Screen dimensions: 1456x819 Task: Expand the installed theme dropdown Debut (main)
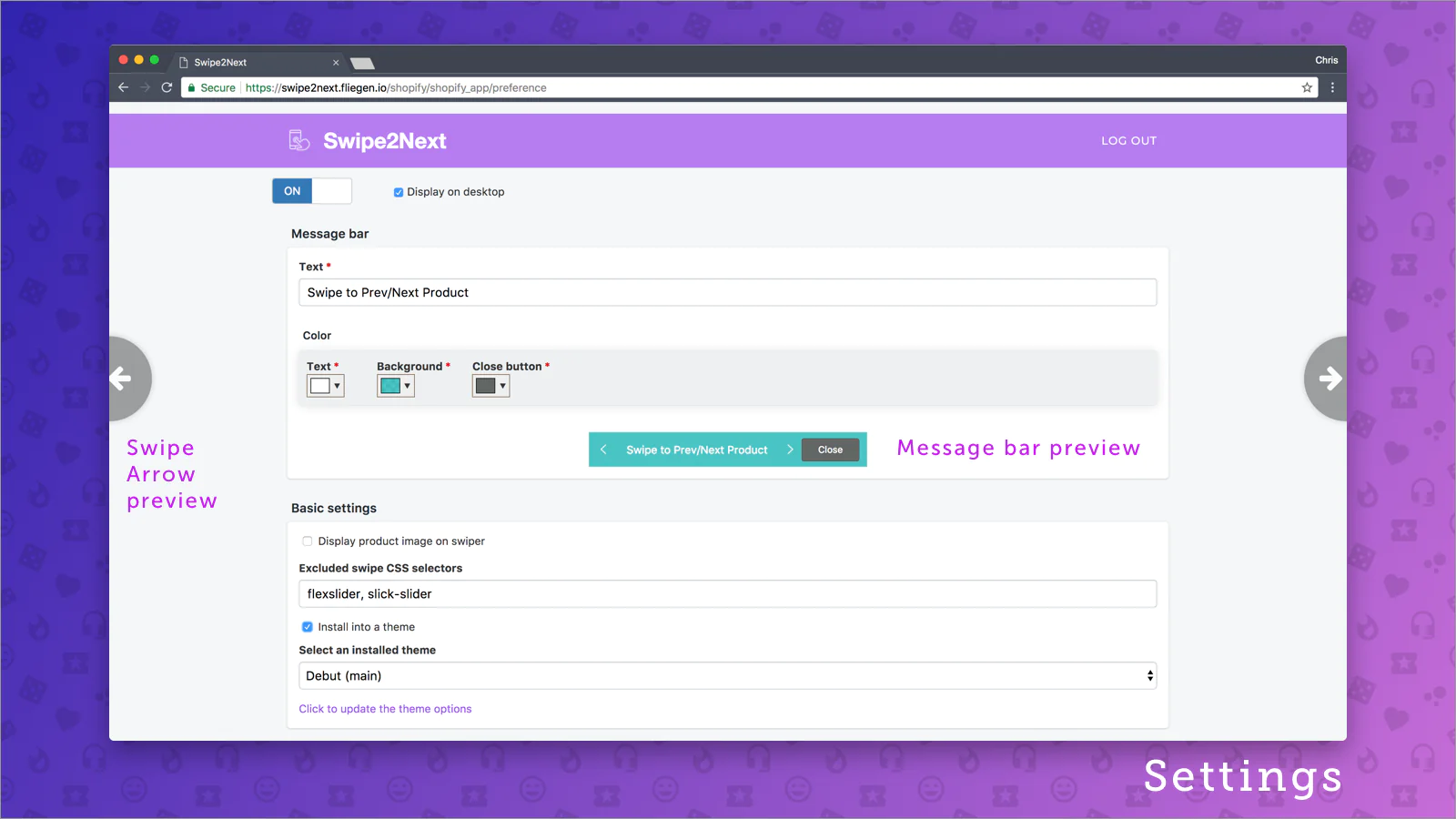tap(728, 675)
